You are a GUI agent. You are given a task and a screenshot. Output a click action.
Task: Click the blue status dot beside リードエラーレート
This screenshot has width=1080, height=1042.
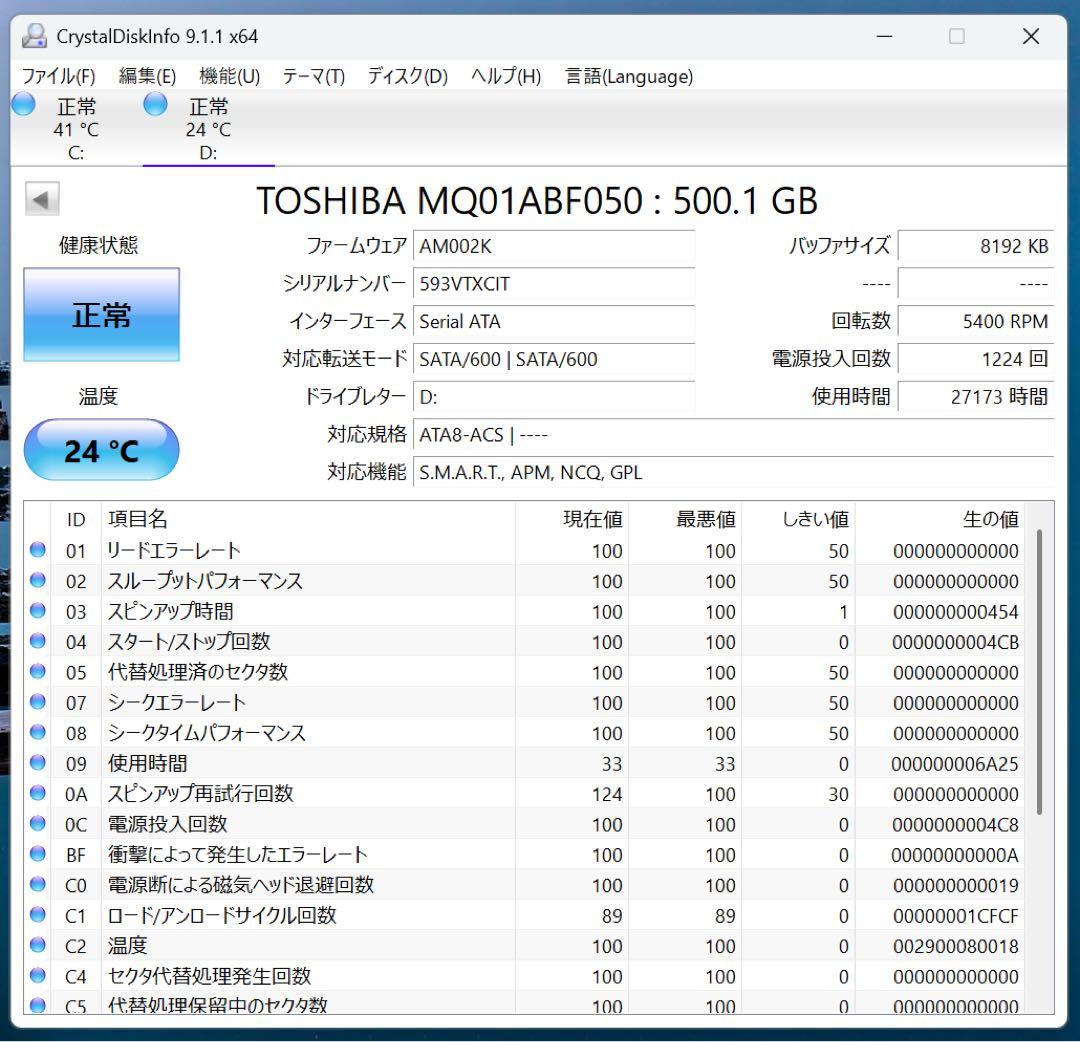coord(37,550)
